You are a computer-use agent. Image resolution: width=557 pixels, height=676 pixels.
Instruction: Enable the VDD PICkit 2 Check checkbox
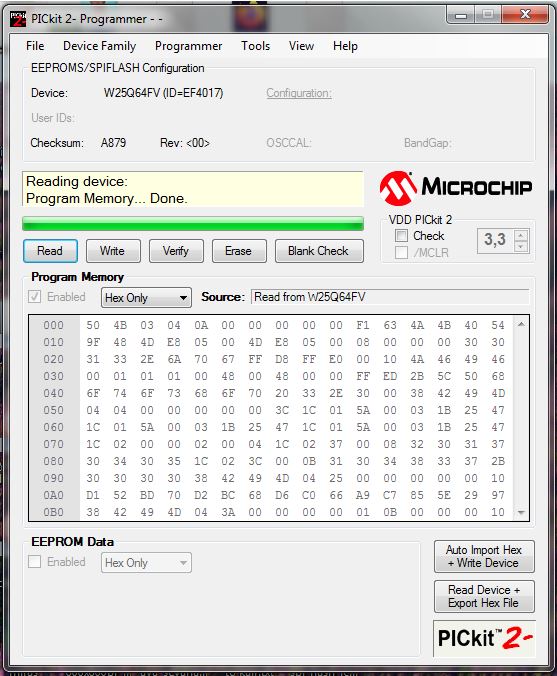click(401, 236)
